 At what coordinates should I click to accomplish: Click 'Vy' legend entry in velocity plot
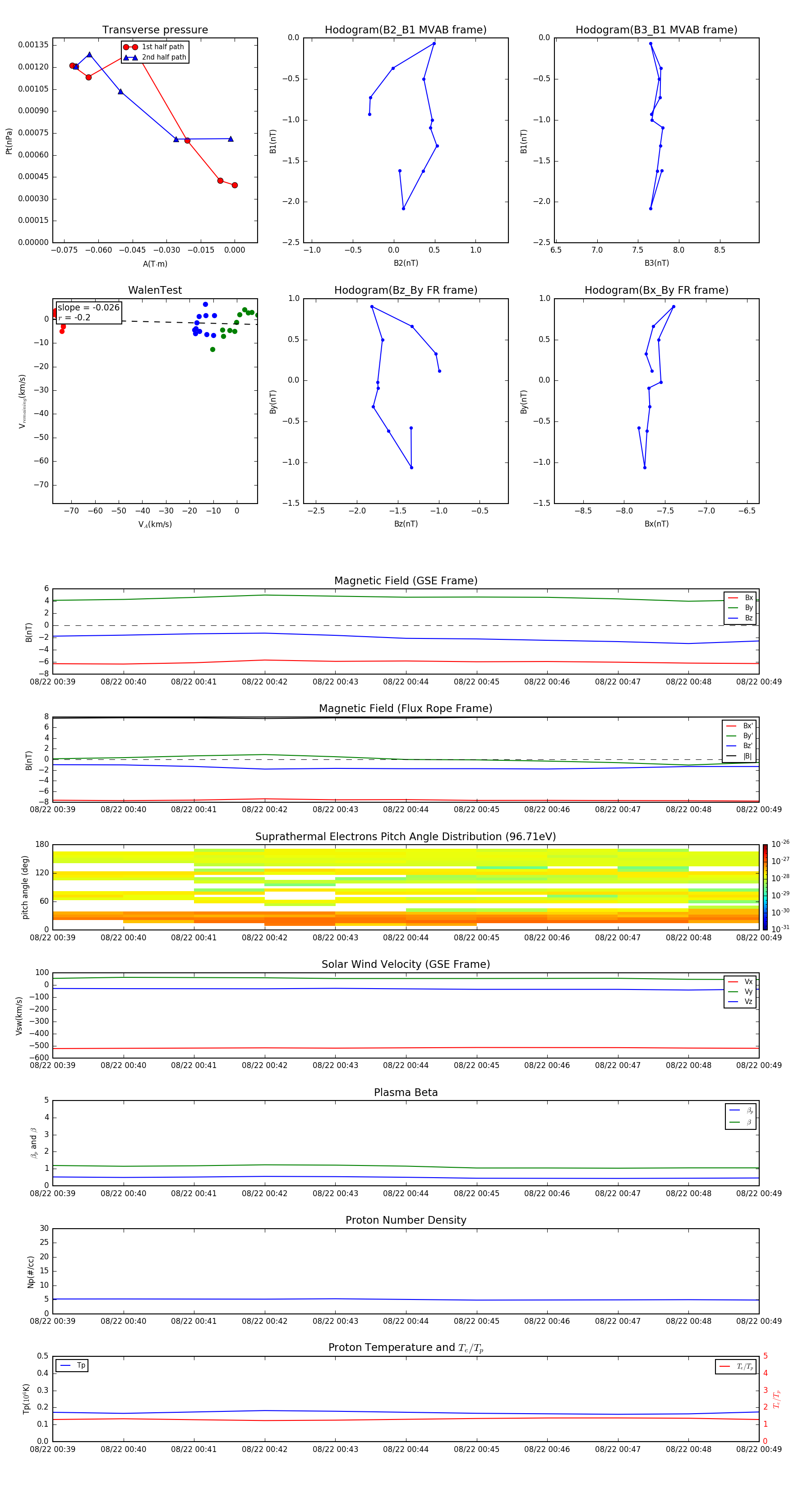pyautogui.click(x=740, y=992)
